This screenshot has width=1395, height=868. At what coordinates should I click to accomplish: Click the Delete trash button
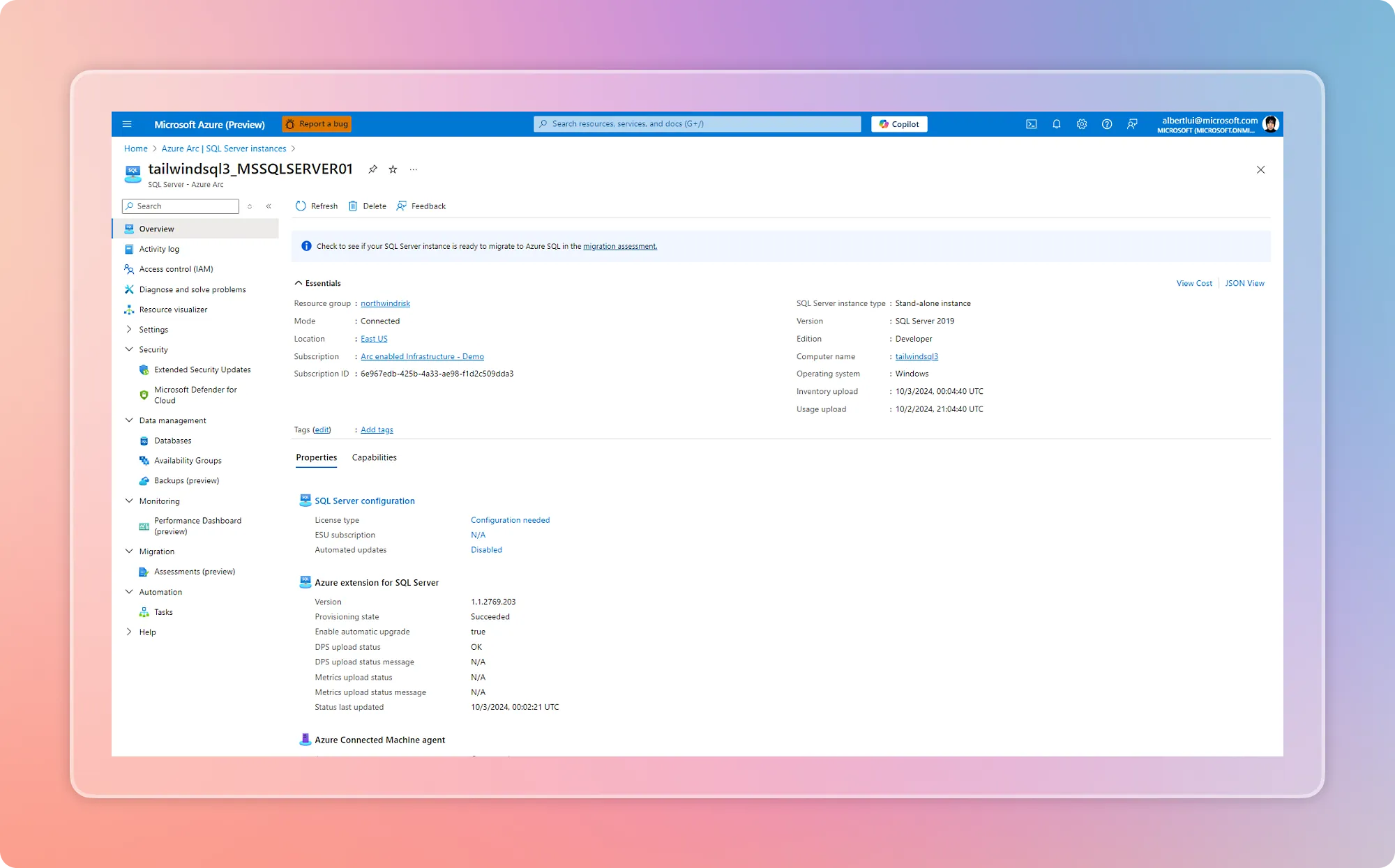point(368,206)
